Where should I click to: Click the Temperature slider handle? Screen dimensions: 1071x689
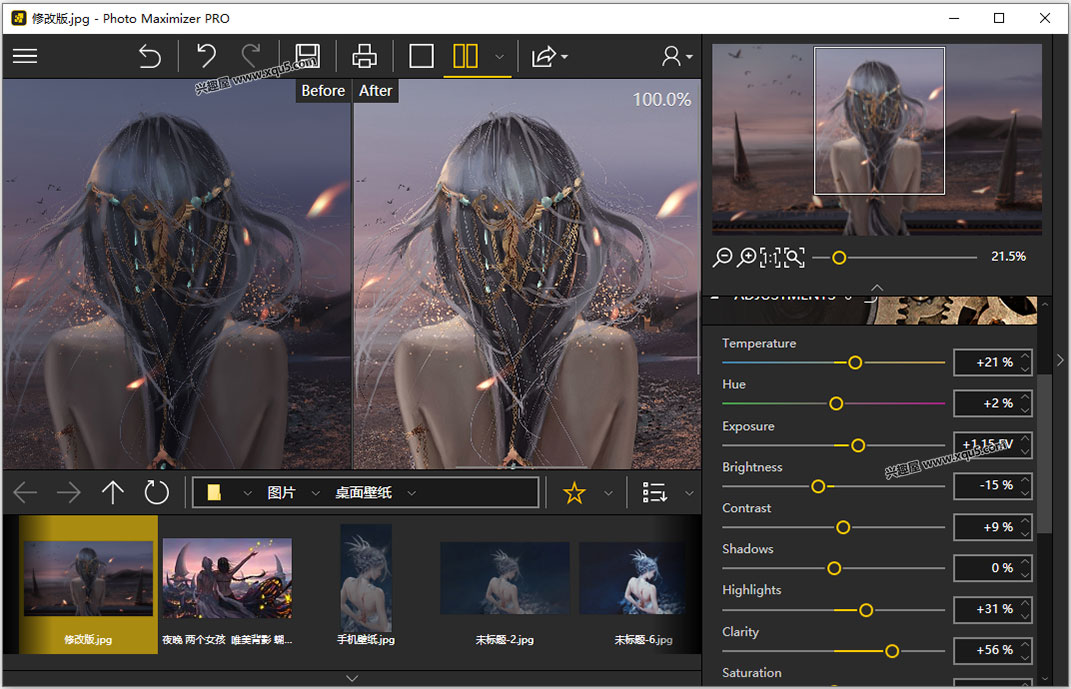click(x=855, y=362)
